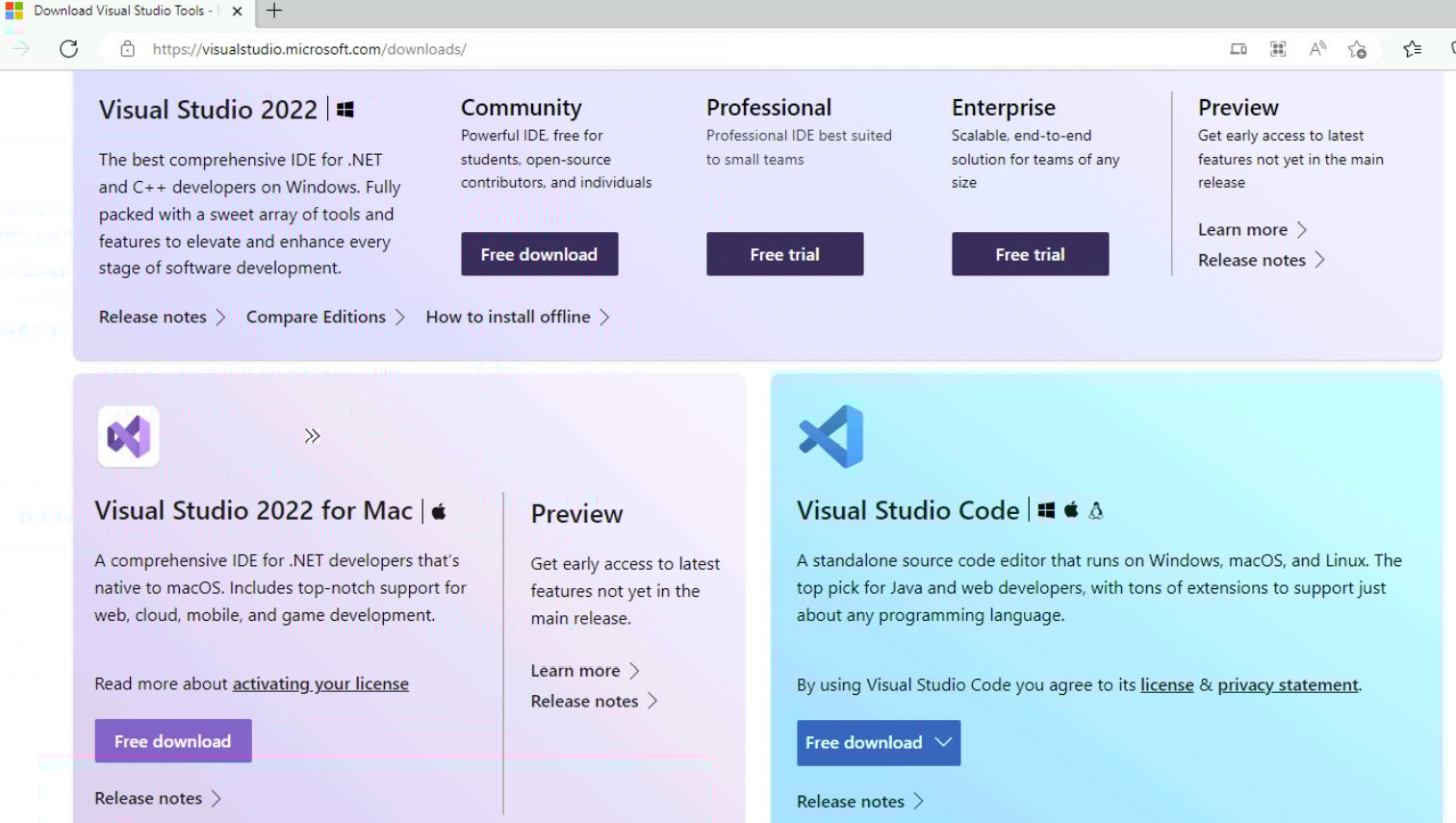The image size is (1456, 823).
Task: Open a new browser tab
Action: point(274,11)
